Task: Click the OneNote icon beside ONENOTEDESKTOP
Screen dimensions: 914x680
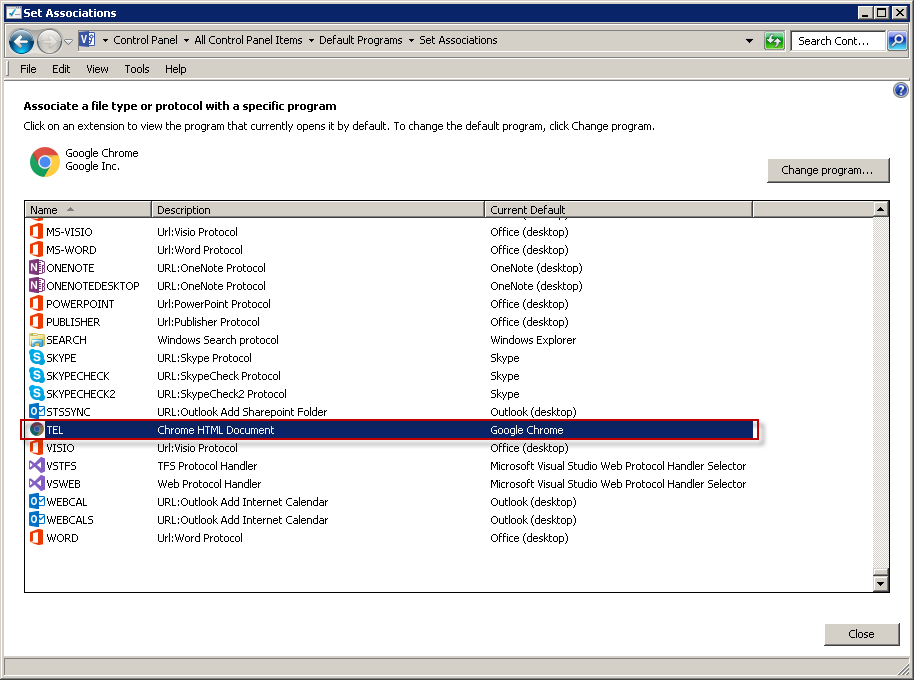Action: click(36, 286)
